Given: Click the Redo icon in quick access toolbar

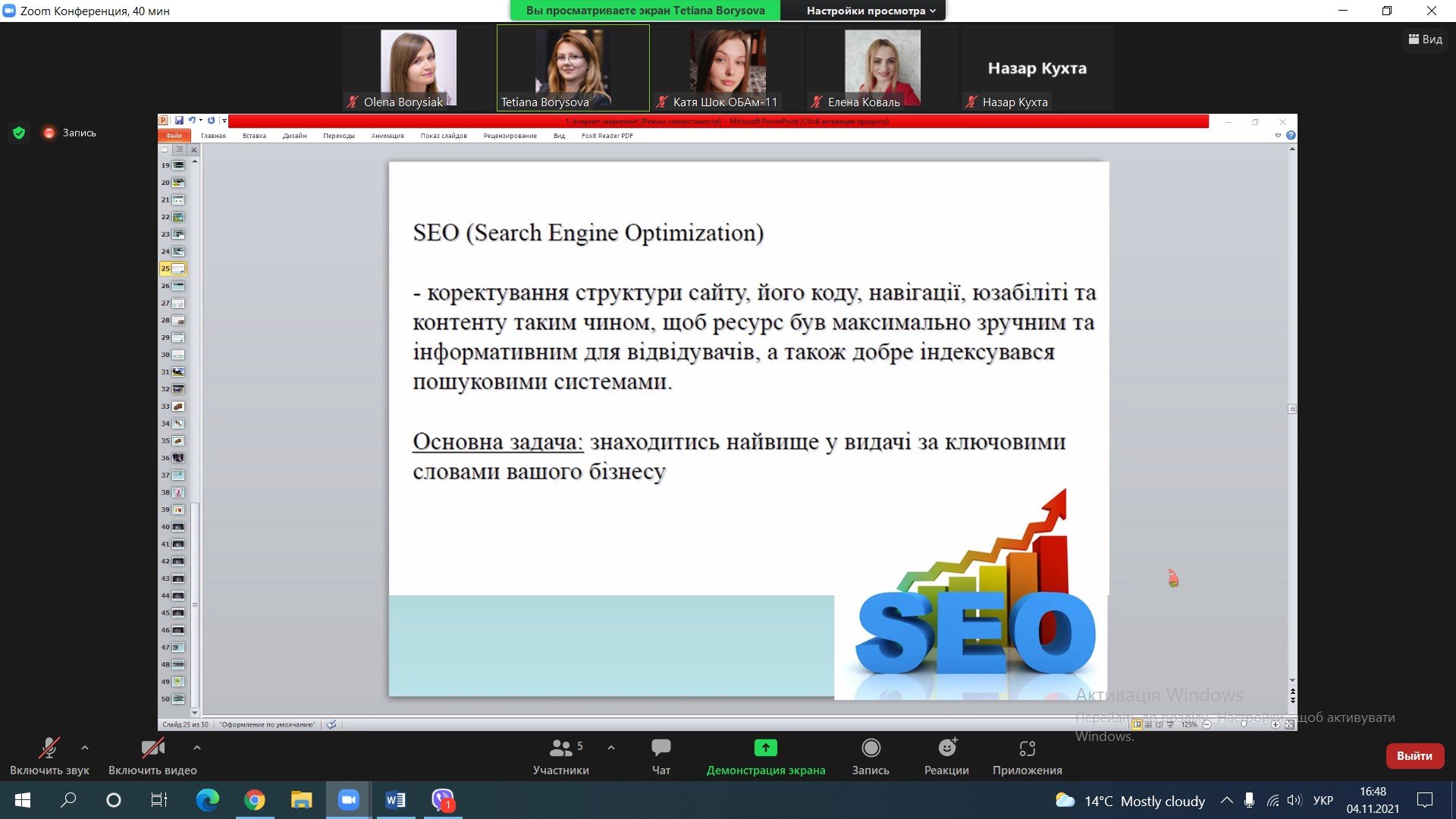Looking at the screenshot, I should (x=212, y=121).
